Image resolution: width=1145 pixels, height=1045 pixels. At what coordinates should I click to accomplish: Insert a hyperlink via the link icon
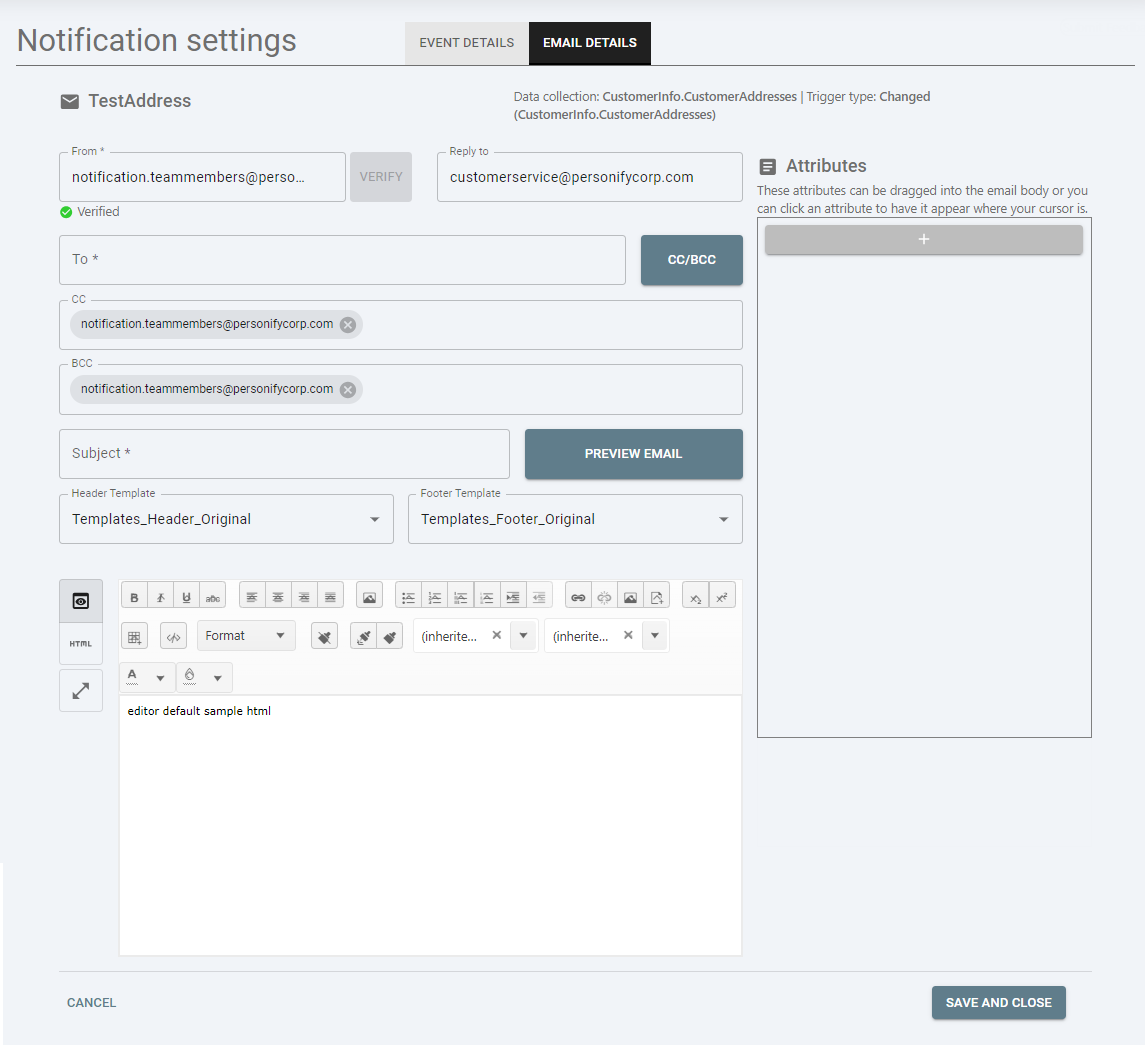pyautogui.click(x=578, y=597)
